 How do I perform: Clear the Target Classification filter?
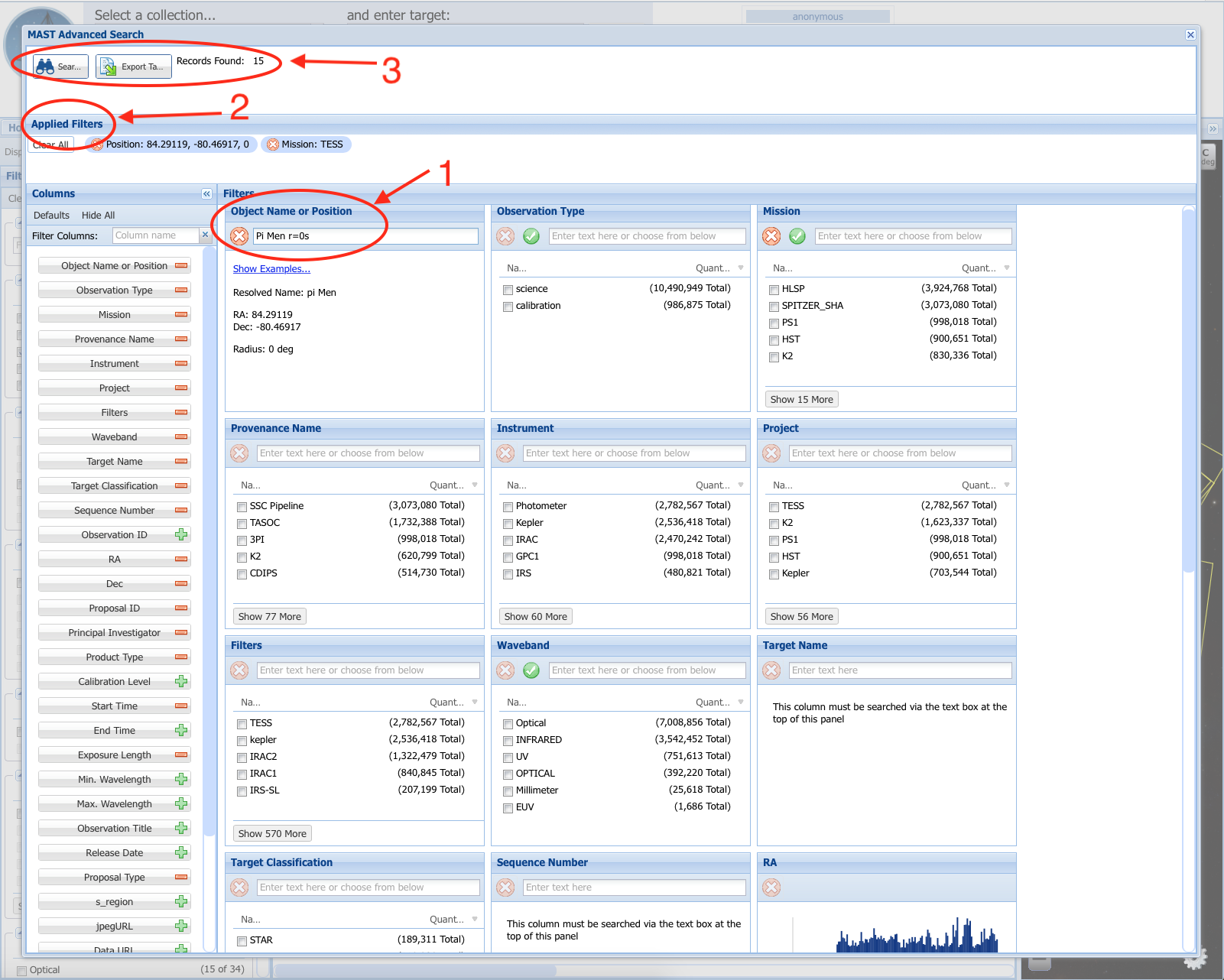pyautogui.click(x=239, y=888)
